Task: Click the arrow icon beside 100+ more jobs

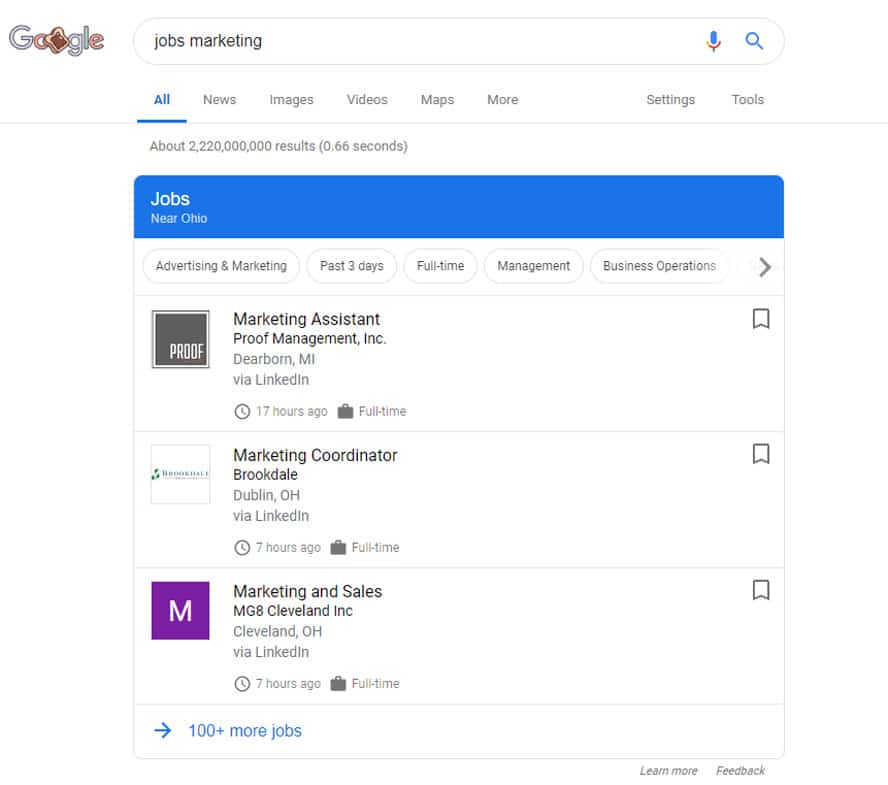Action: (x=163, y=730)
